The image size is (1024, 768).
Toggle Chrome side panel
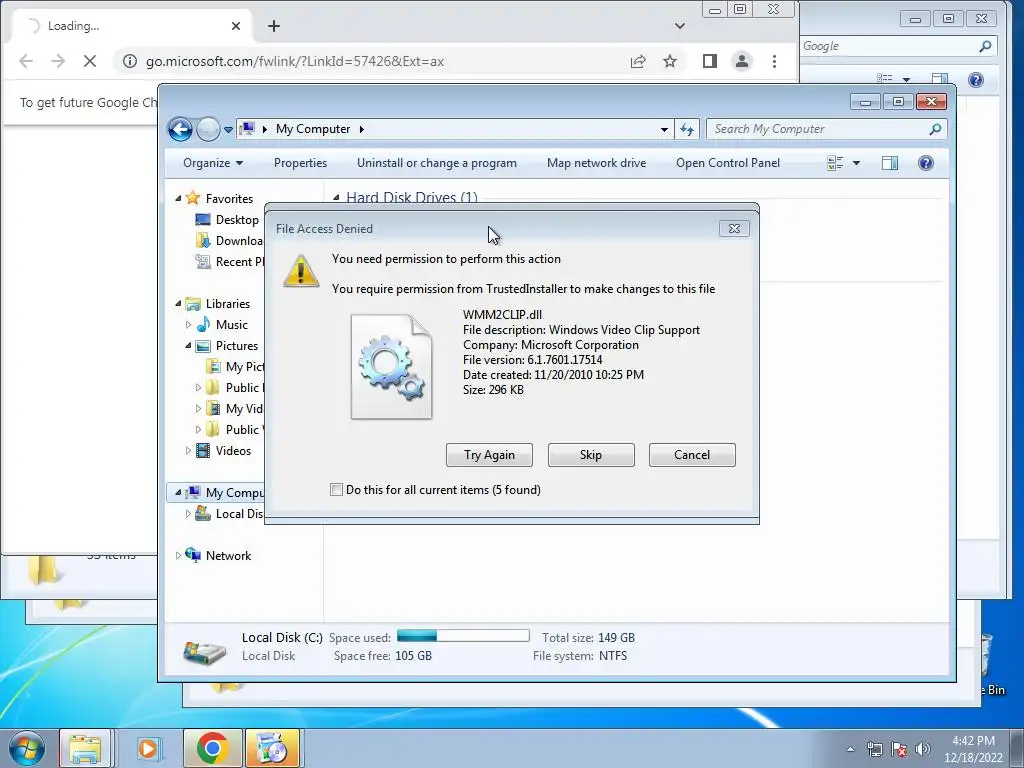710,61
